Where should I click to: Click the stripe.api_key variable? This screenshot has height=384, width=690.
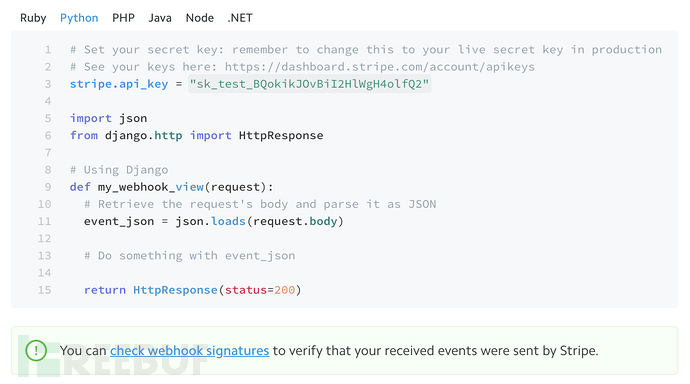coord(119,84)
